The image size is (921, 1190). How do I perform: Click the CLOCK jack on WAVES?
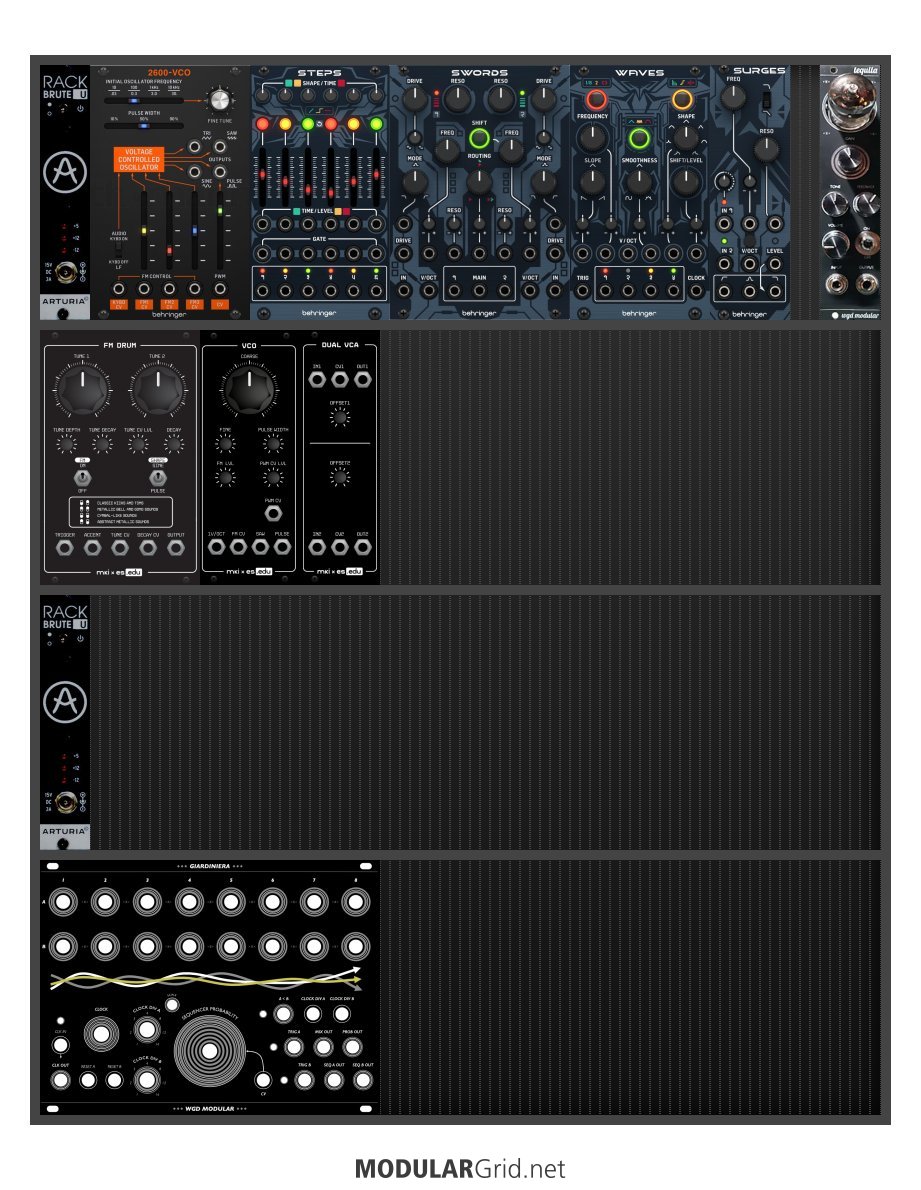696,291
